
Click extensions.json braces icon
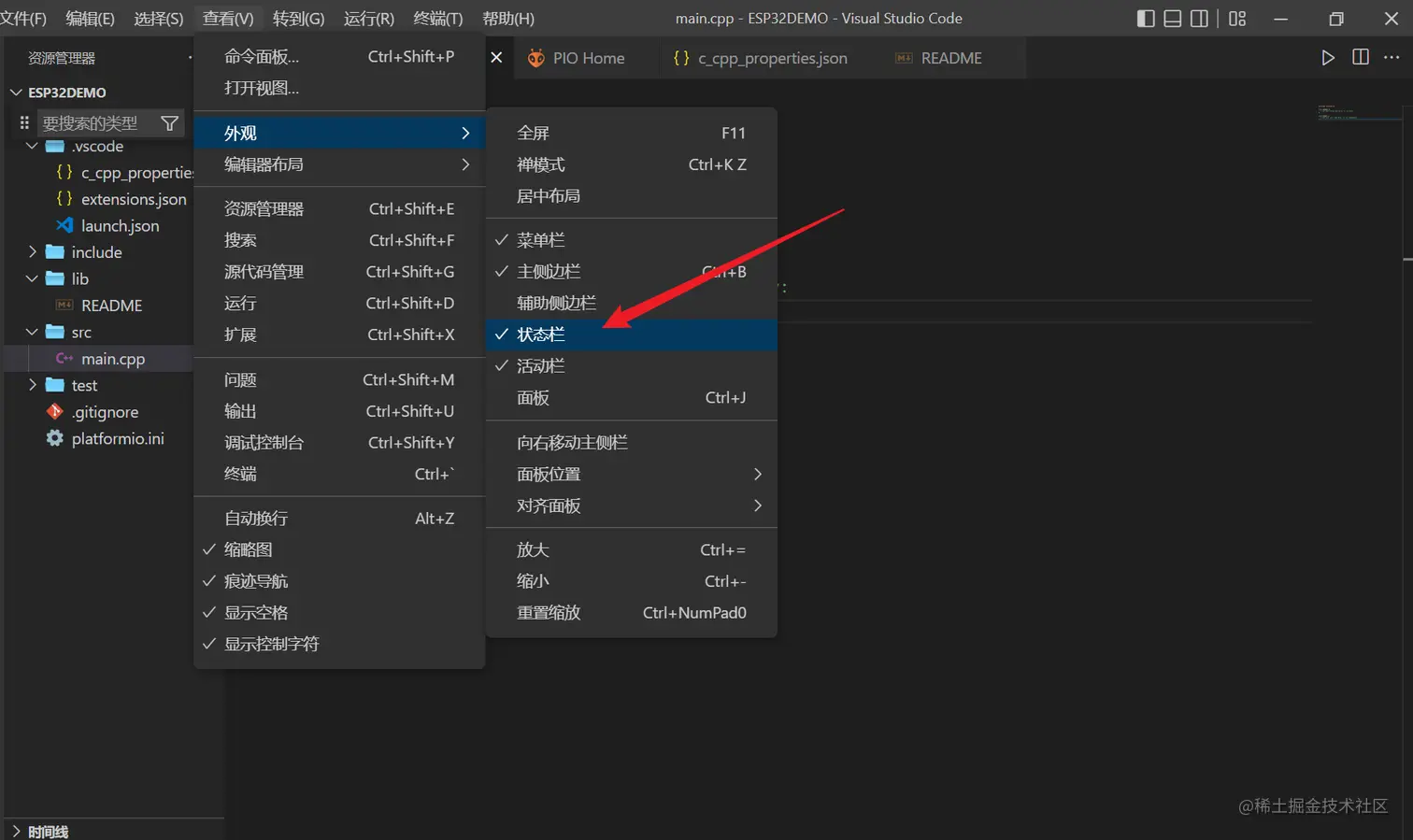64,198
